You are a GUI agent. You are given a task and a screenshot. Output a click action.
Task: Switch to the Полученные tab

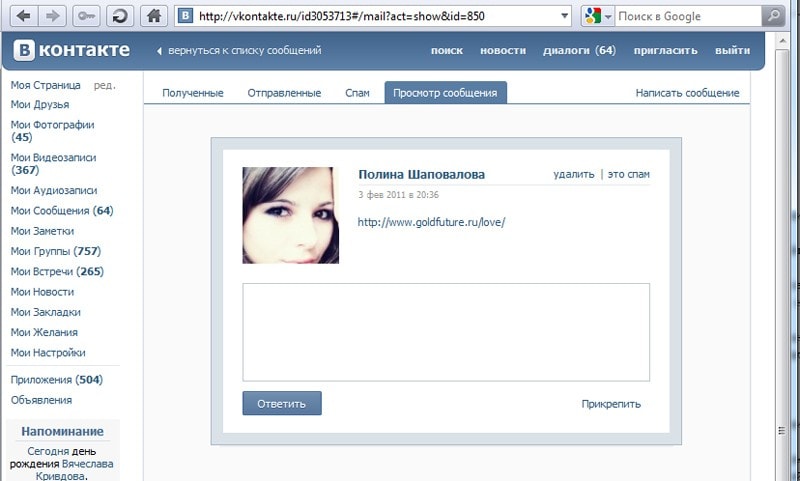tap(192, 93)
